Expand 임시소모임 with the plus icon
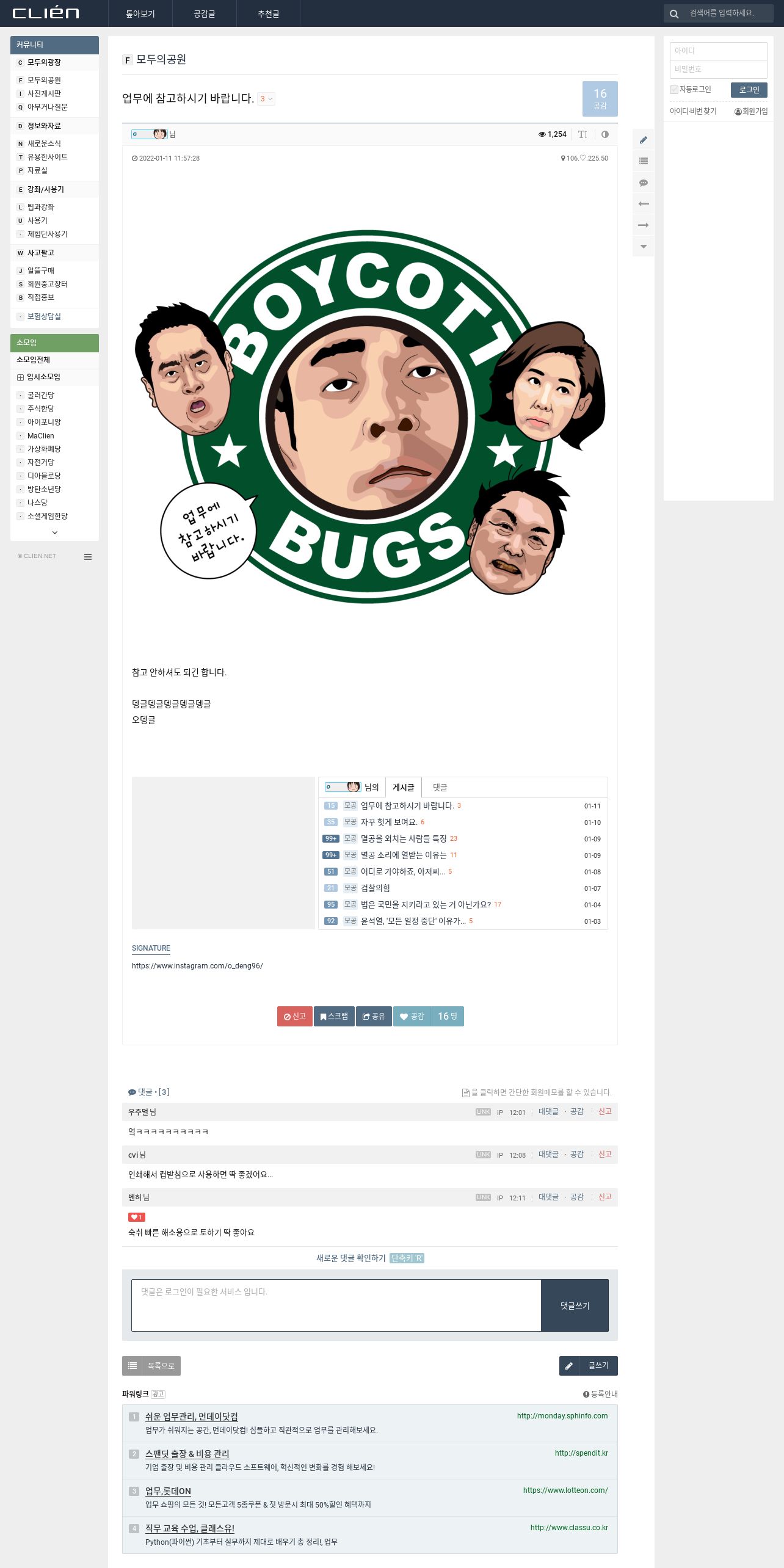The image size is (784, 1568). [x=20, y=377]
